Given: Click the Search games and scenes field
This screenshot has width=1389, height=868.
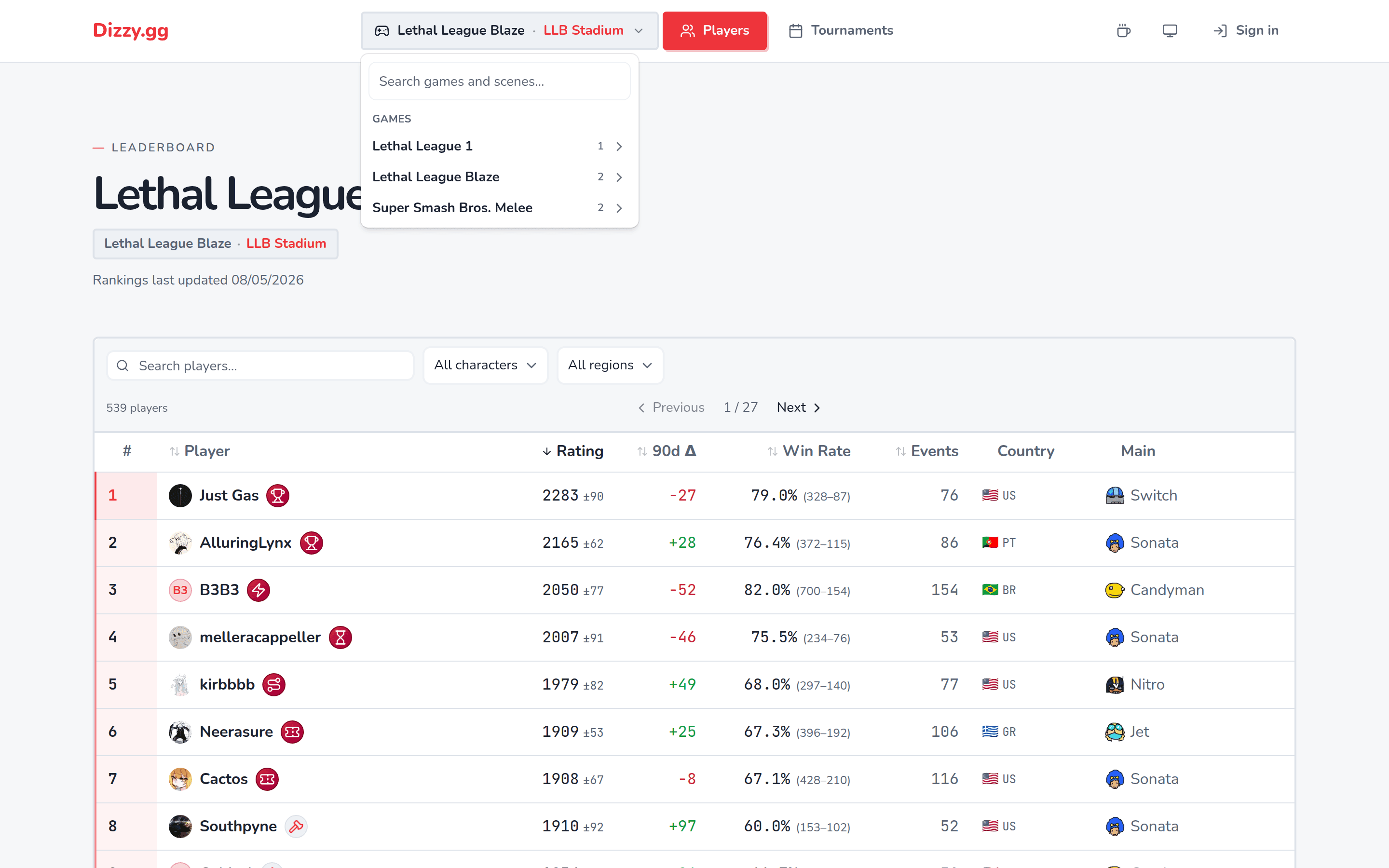Looking at the screenshot, I should 499,81.
